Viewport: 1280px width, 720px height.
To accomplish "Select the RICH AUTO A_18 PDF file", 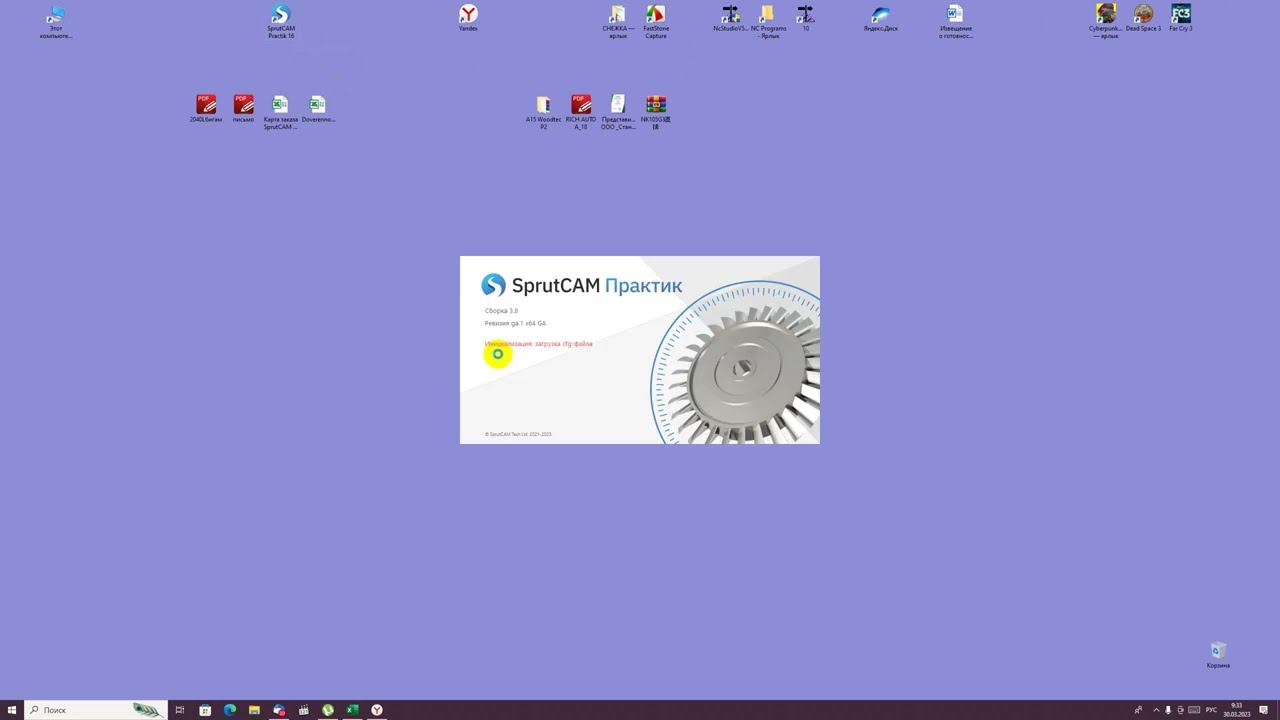I will [581, 112].
